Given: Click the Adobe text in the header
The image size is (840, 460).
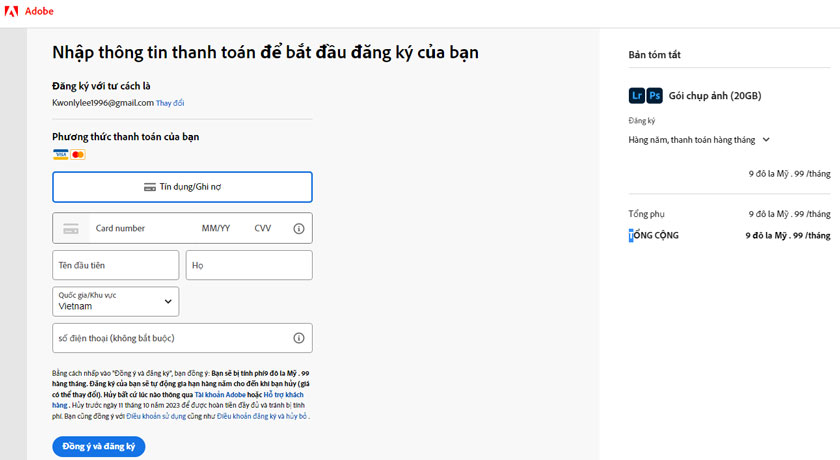Looking at the screenshot, I should pyautogui.click(x=39, y=11).
